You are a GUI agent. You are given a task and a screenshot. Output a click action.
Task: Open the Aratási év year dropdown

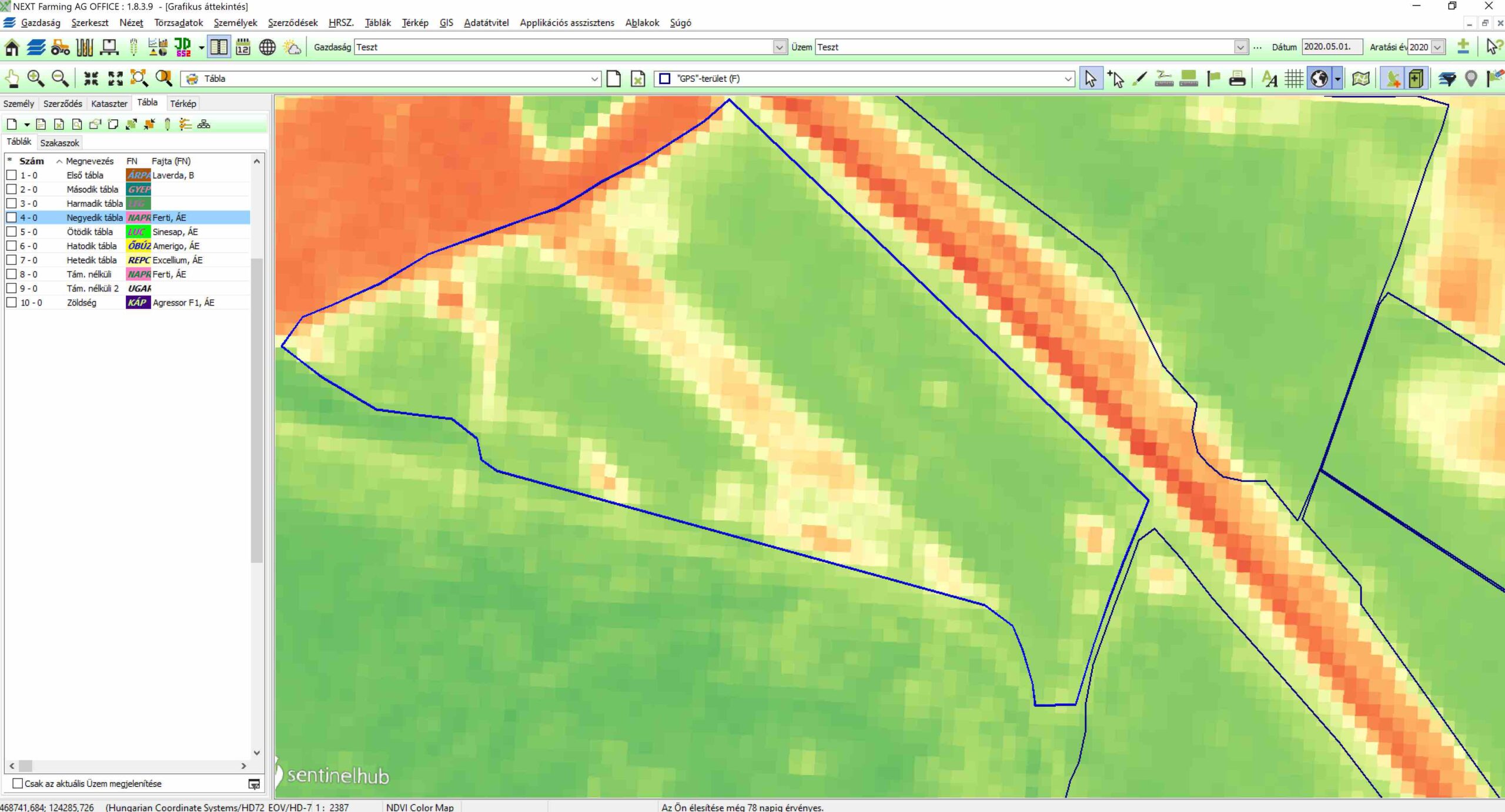pyautogui.click(x=1438, y=47)
